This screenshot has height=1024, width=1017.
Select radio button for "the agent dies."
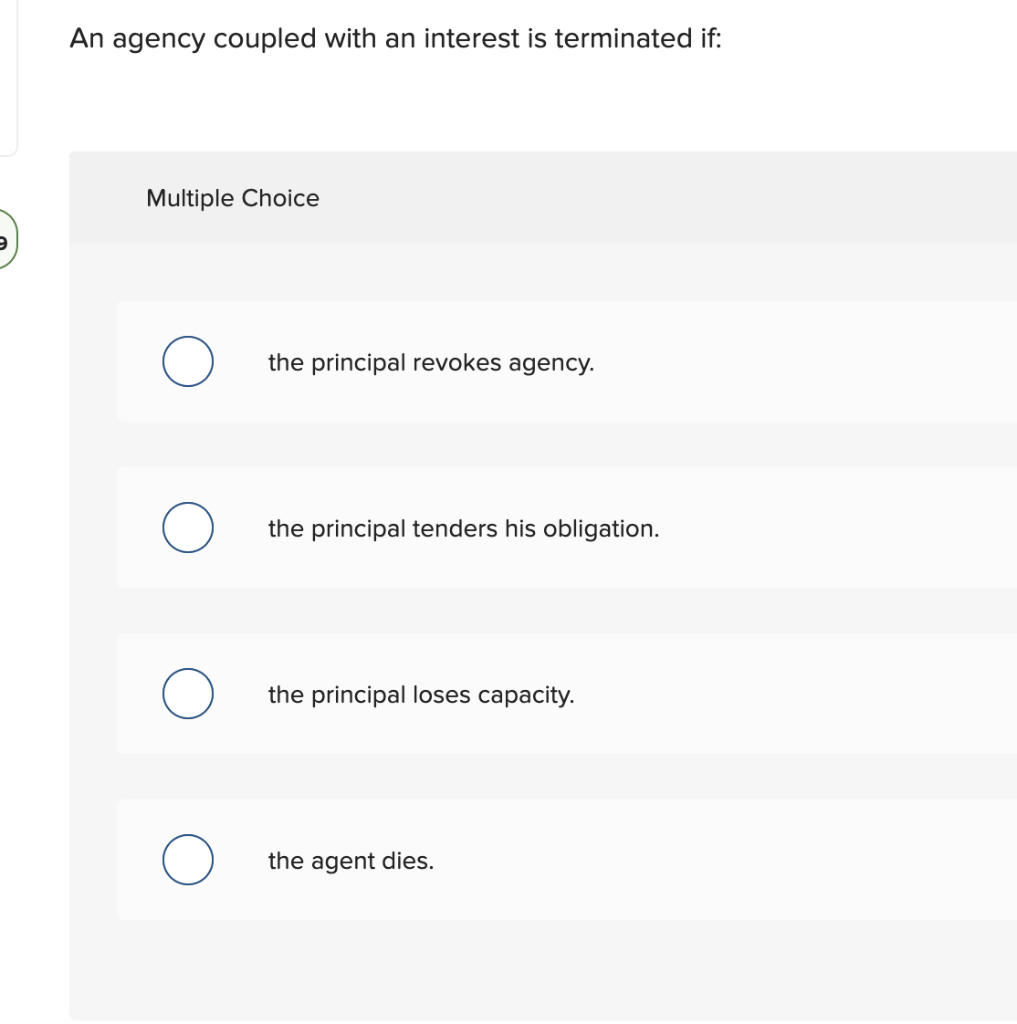[x=187, y=859]
